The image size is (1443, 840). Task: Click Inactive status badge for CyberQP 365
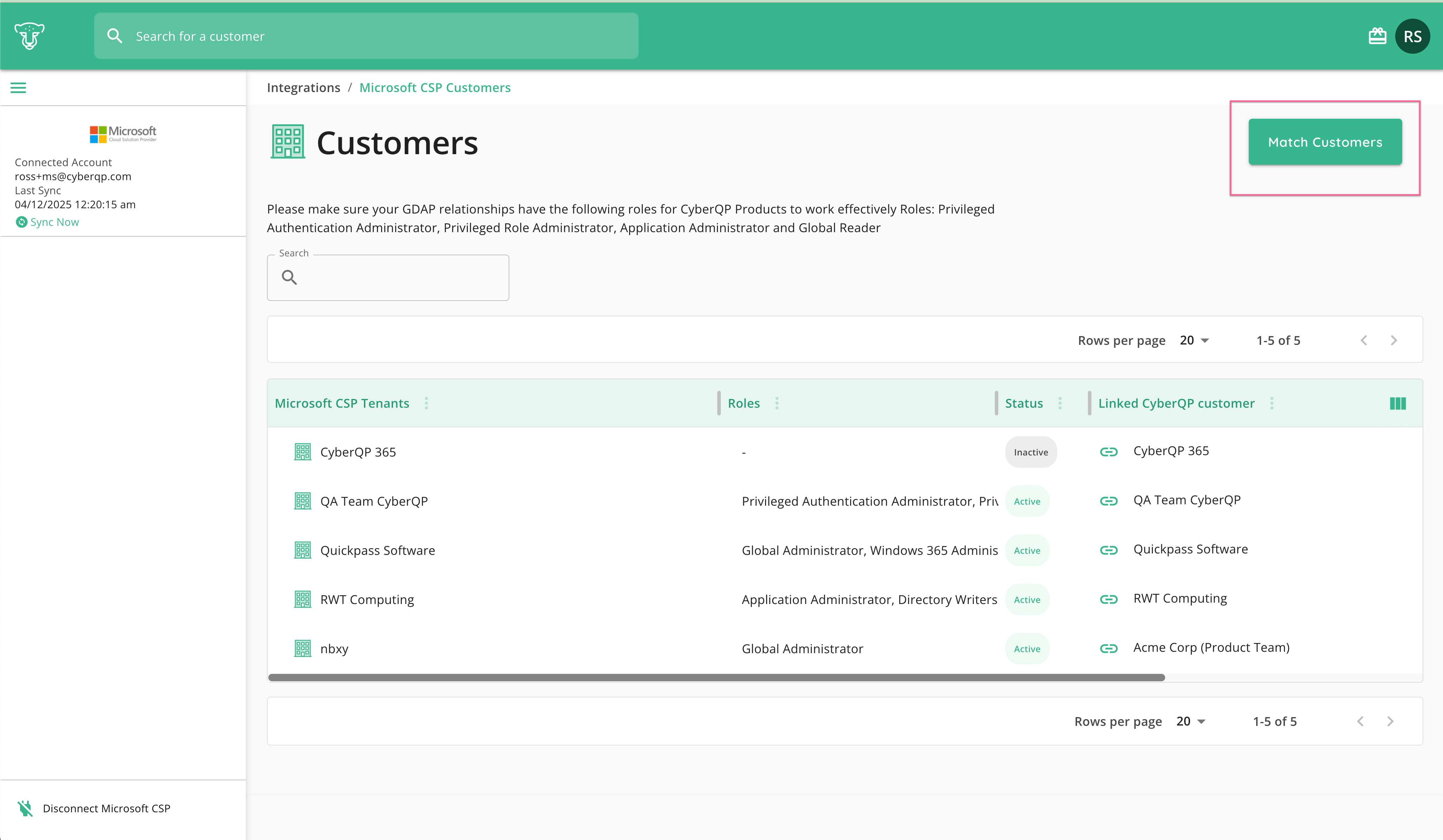pos(1031,452)
